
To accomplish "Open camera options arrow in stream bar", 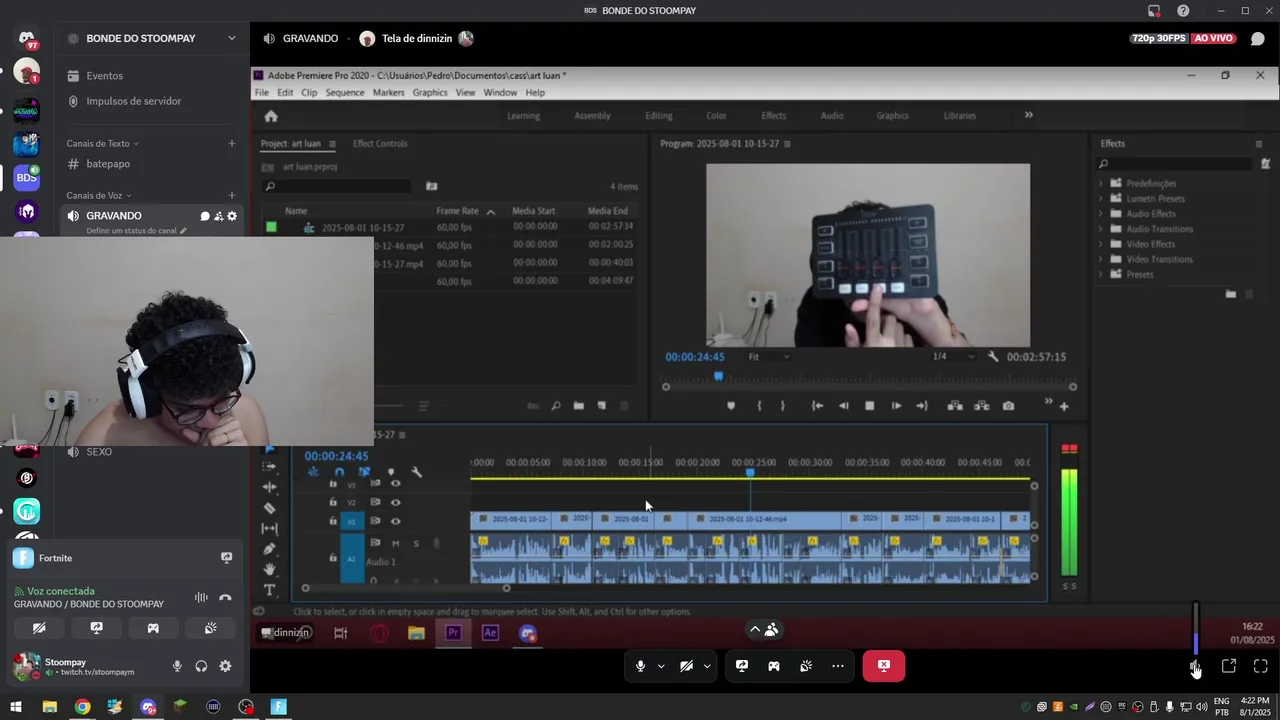I will click(707, 666).
